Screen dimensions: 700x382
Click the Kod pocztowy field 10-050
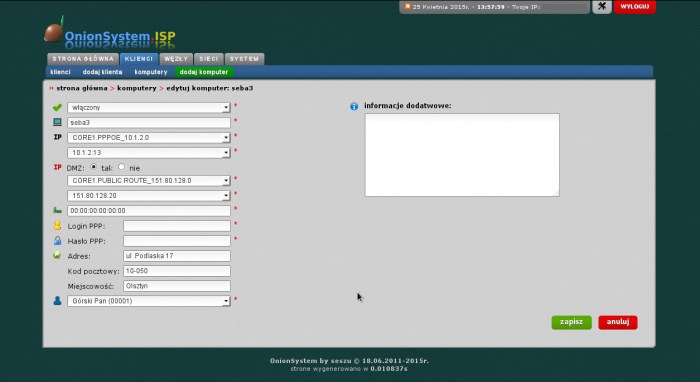pos(177,271)
